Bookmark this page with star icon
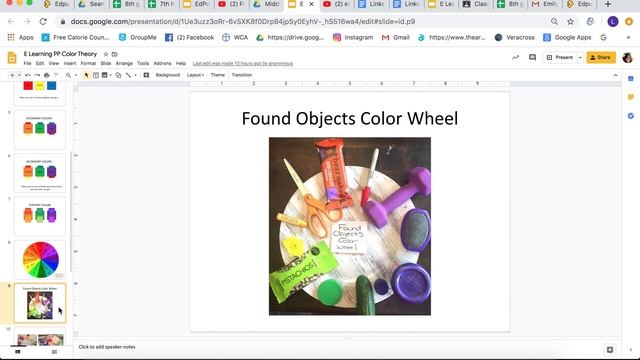The image size is (640, 360). [570, 21]
